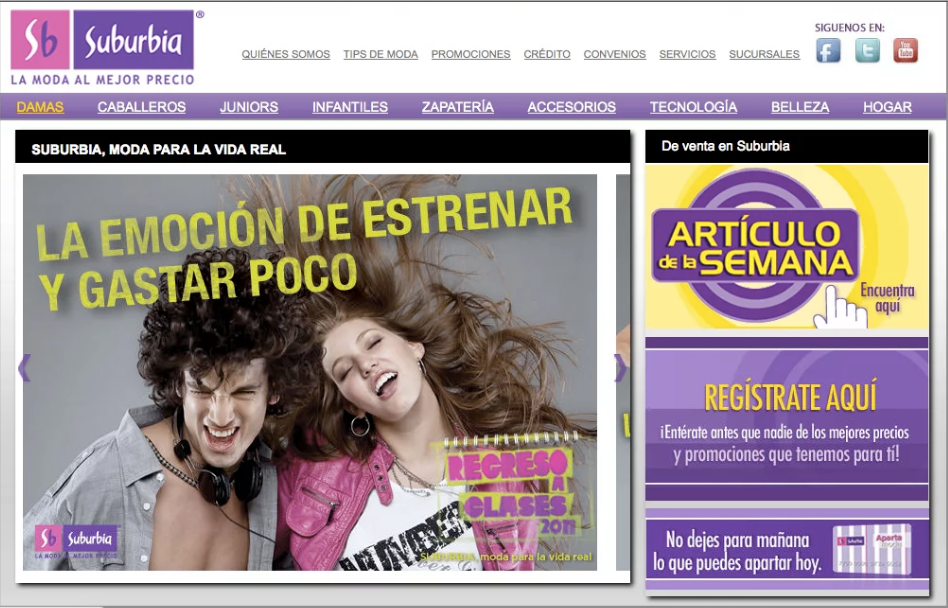Follow the QUIÉNES SOMOS link
Screen dimensions: 948x608
286,54
